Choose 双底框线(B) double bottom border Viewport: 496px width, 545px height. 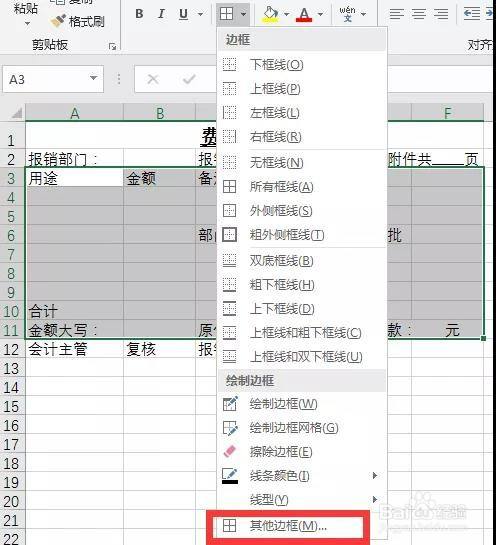302,260
